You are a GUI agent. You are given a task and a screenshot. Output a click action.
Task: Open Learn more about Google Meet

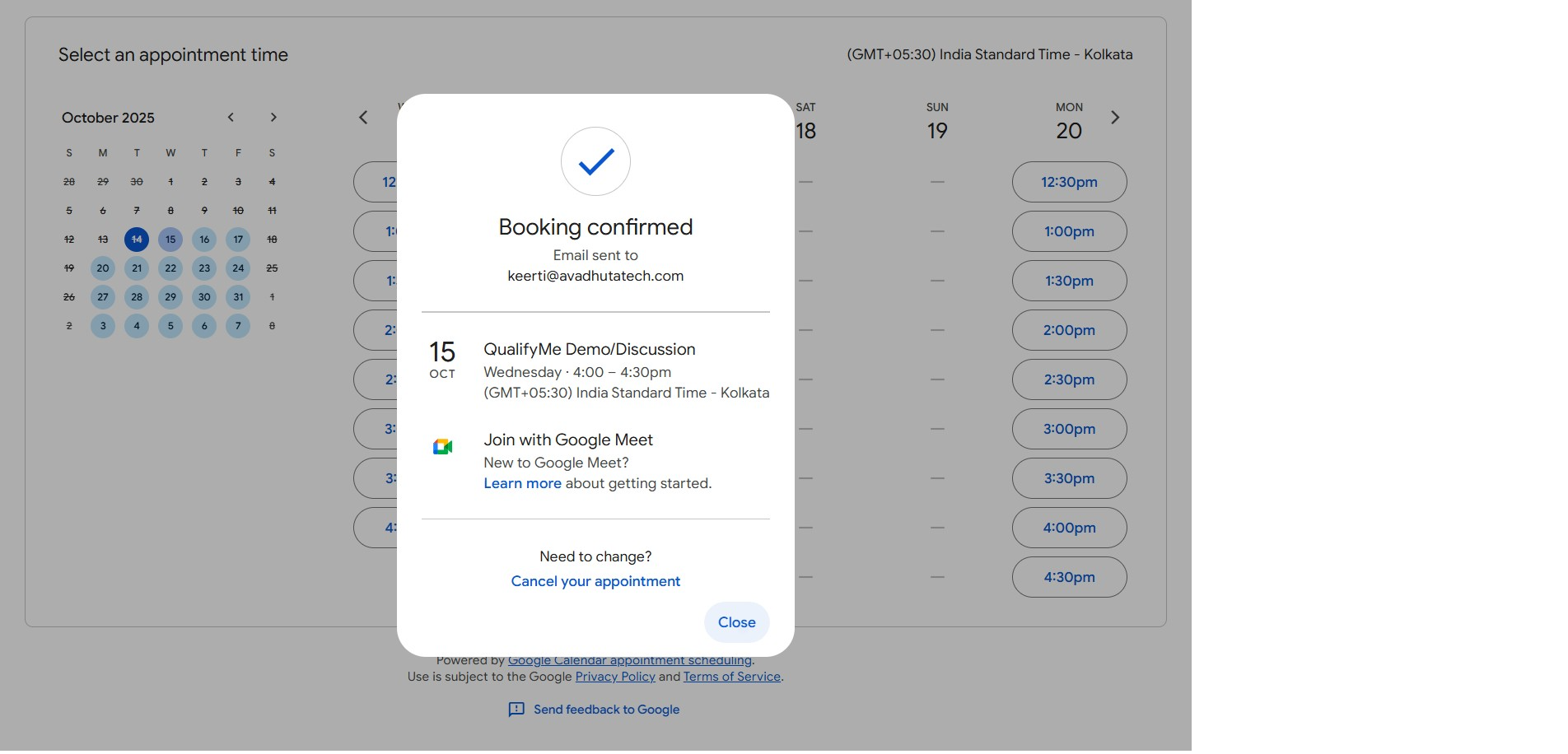click(522, 483)
